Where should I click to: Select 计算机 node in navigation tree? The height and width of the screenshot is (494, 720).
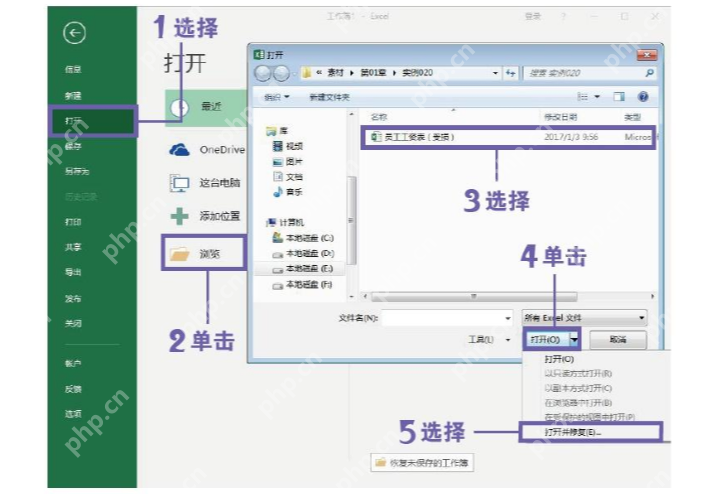(285, 223)
